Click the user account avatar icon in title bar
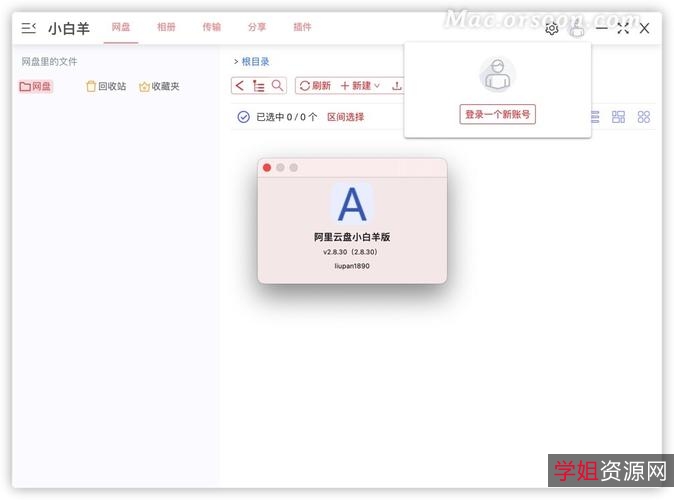The image size is (674, 500). coord(577,29)
